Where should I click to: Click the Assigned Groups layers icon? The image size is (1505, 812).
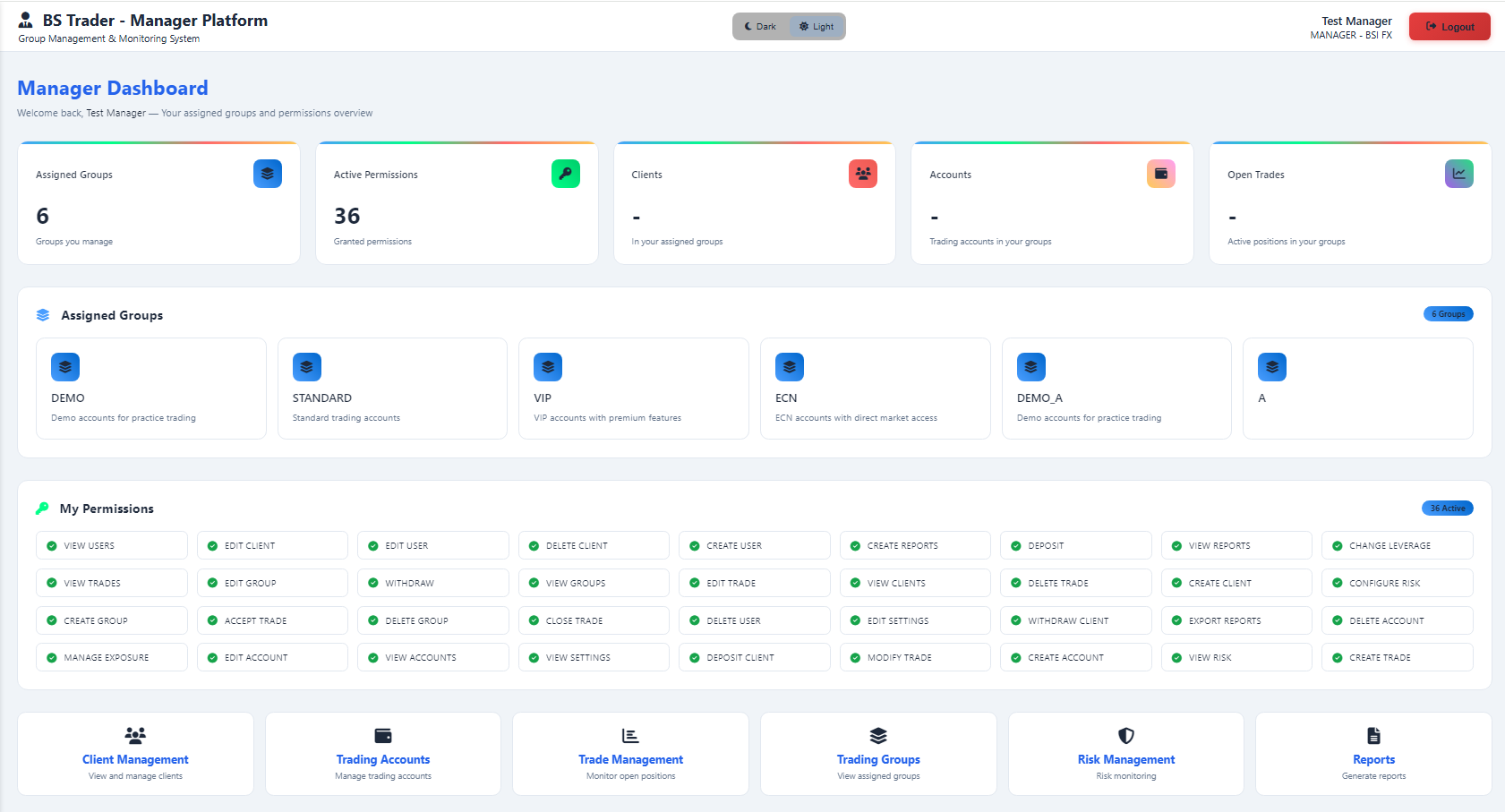(x=268, y=174)
